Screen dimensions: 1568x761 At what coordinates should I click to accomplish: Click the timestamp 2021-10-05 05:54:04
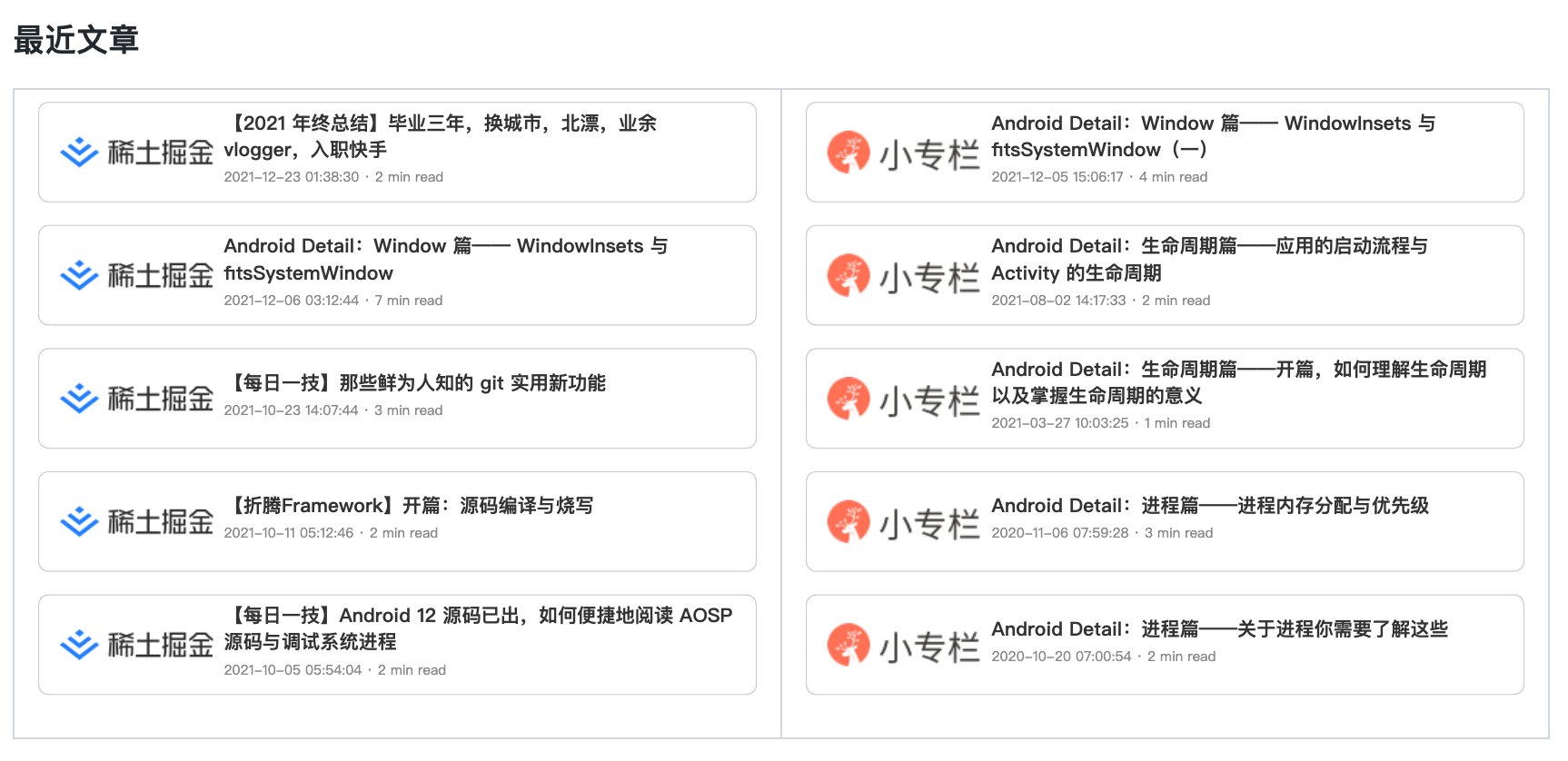[x=293, y=670]
